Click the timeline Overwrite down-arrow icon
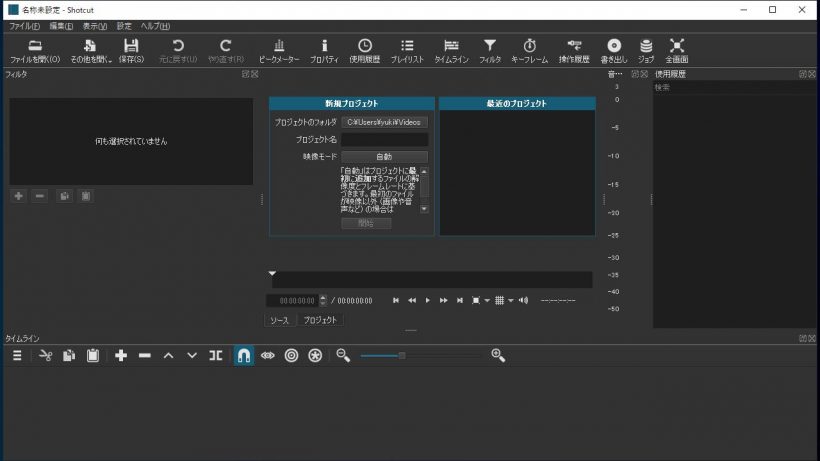This screenshot has width=820, height=461. (x=192, y=355)
